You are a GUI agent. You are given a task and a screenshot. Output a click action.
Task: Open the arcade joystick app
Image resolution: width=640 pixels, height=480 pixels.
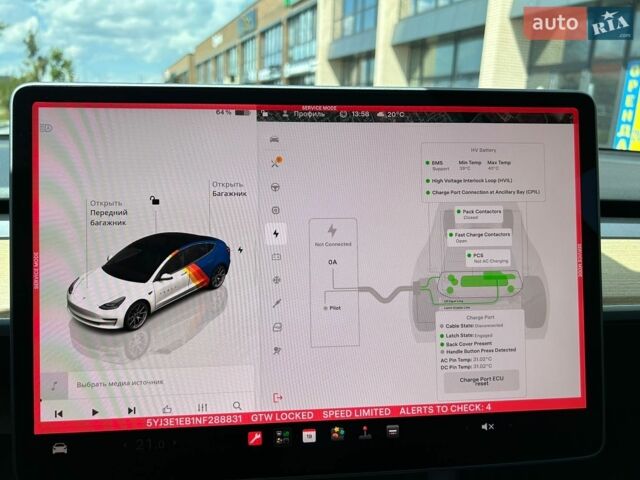coord(365,433)
